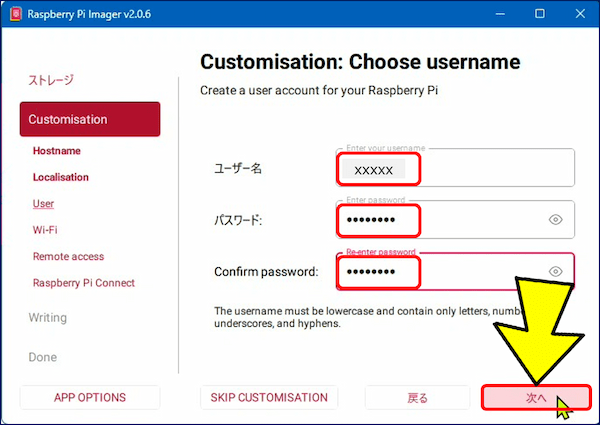Minimize the Raspberry Pi Imager window
This screenshot has width=600, height=425.
(500, 14)
